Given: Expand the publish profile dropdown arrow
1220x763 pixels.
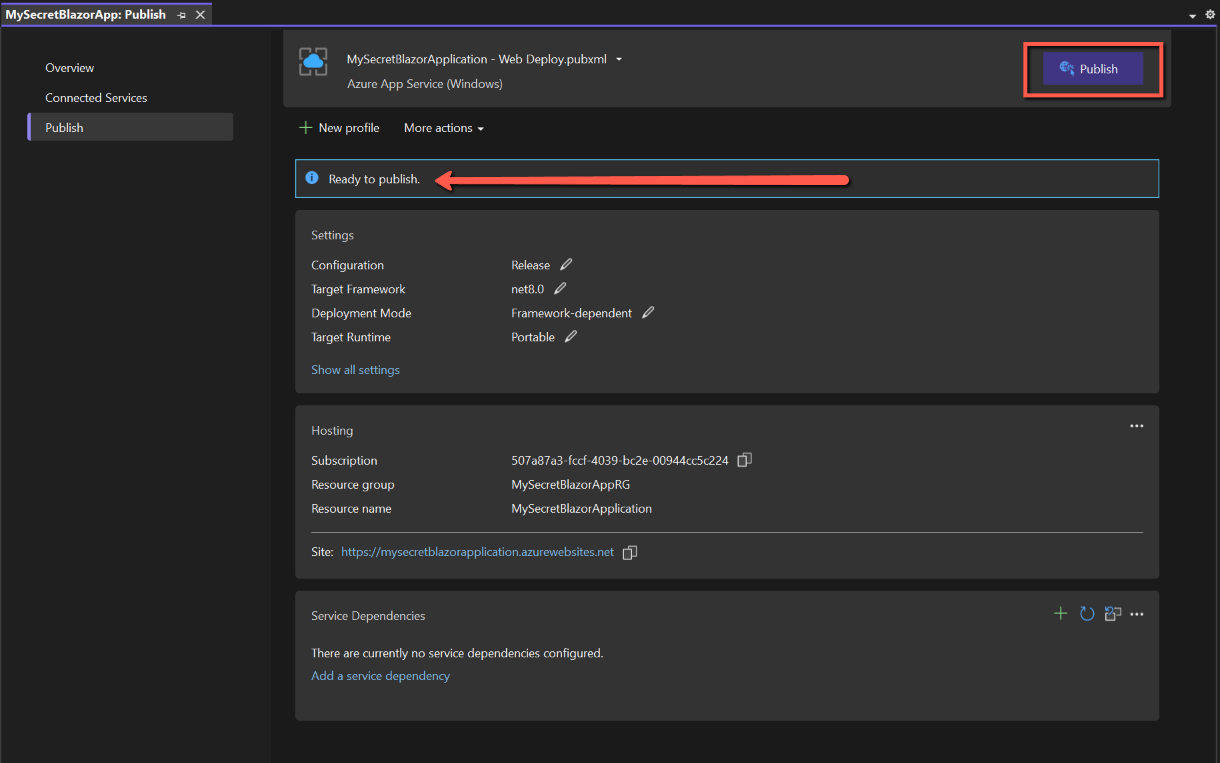Looking at the screenshot, I should coord(619,59).
